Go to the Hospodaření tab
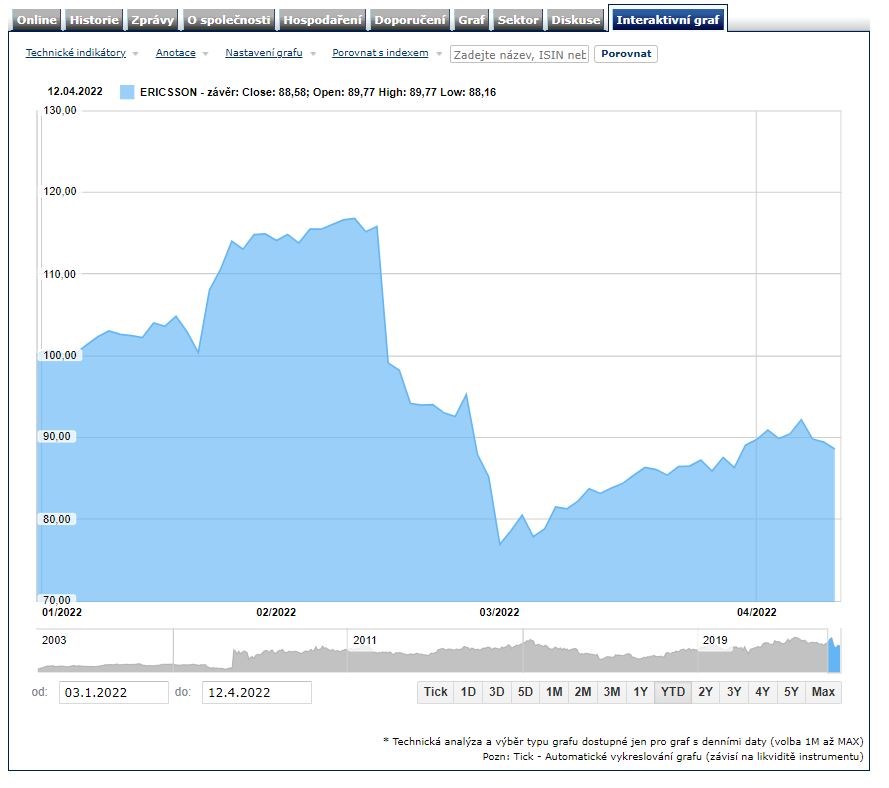 coord(322,20)
